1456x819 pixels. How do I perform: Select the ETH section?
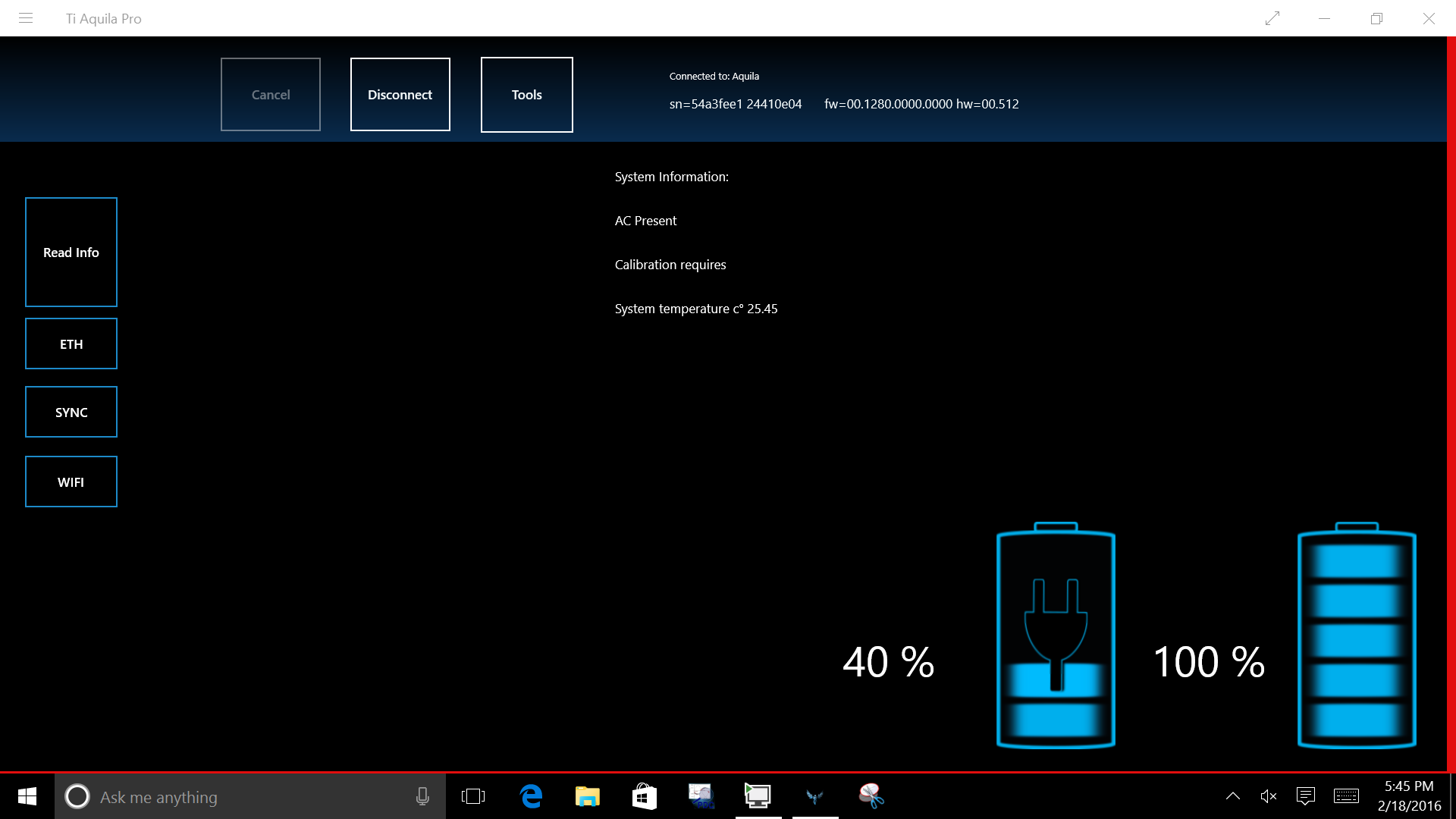click(x=71, y=344)
